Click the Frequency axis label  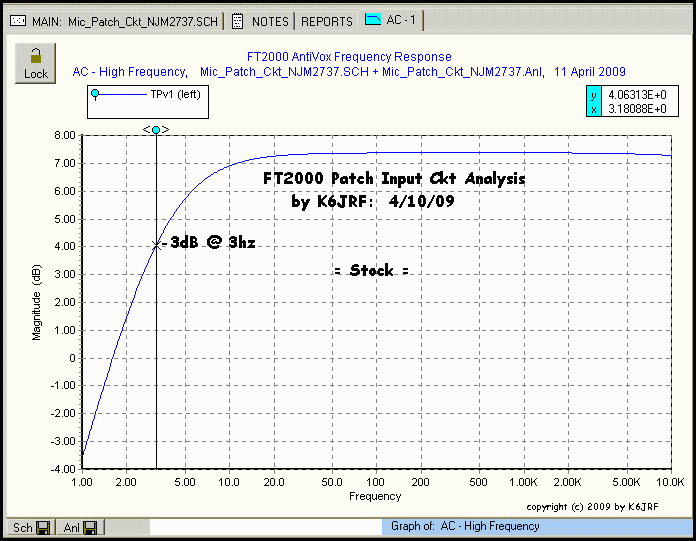coord(375,496)
